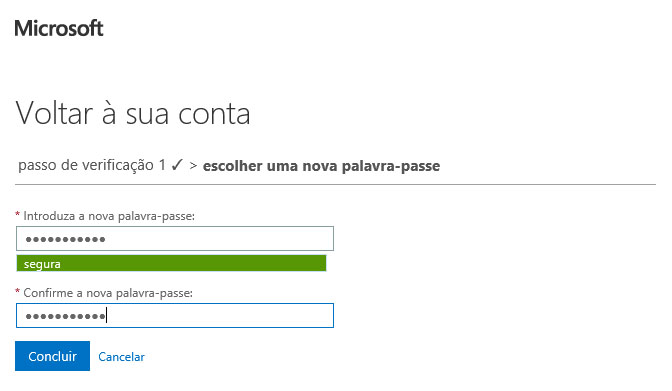
Task: Select the 'passo de verificação 1' step
Action: pyautogui.click(x=92, y=165)
